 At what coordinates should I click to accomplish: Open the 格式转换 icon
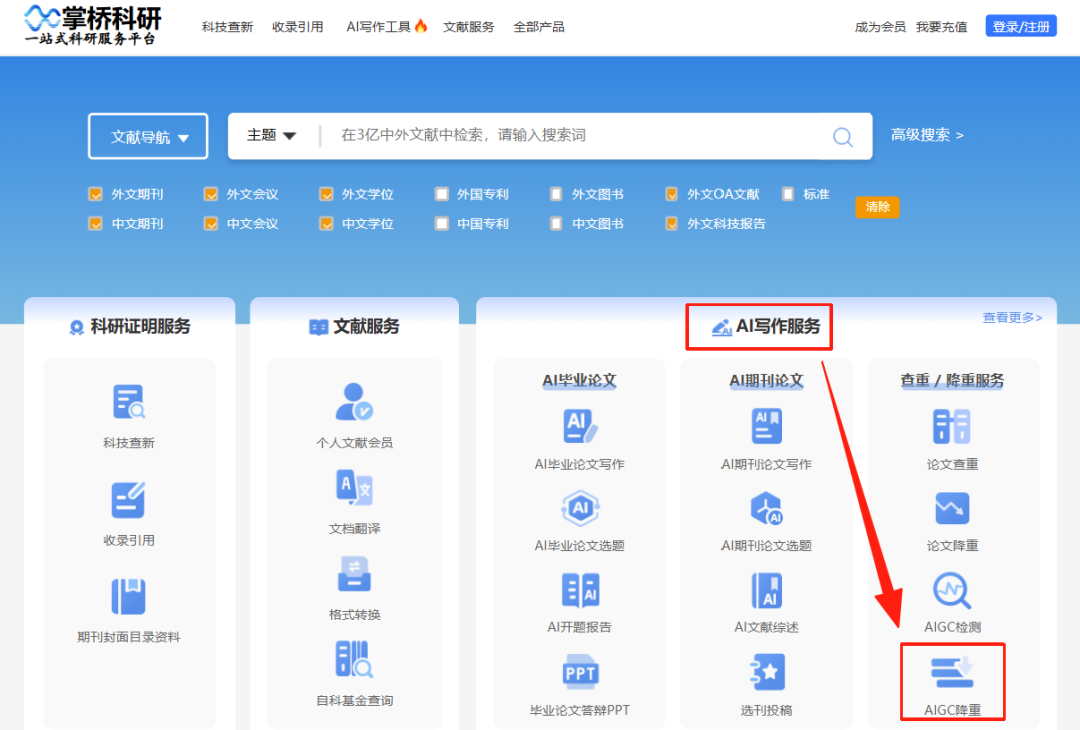point(354,574)
